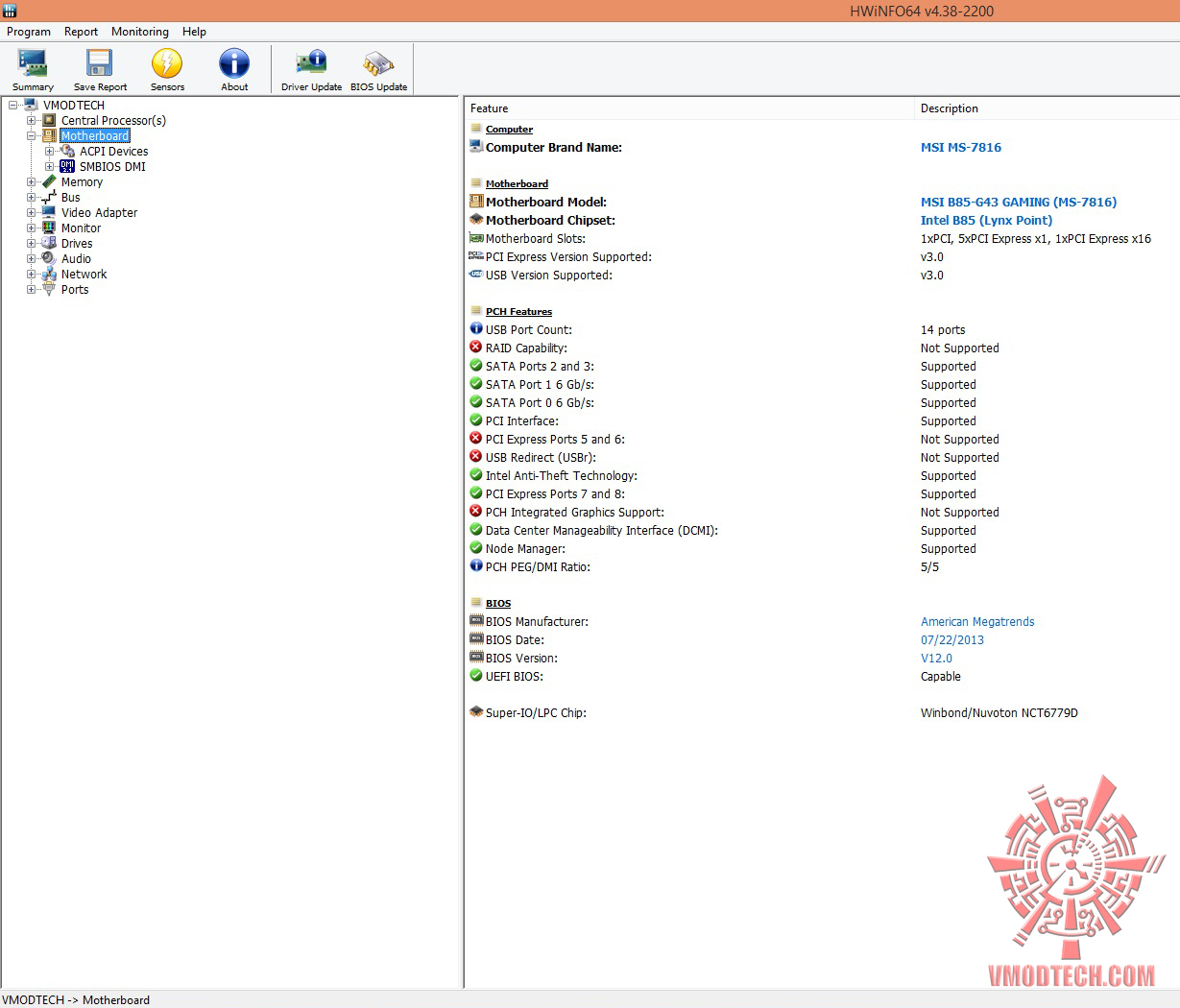Viewport: 1180px width, 1008px height.
Task: Click the PCI Express Version Supported row
Action: 823,257
